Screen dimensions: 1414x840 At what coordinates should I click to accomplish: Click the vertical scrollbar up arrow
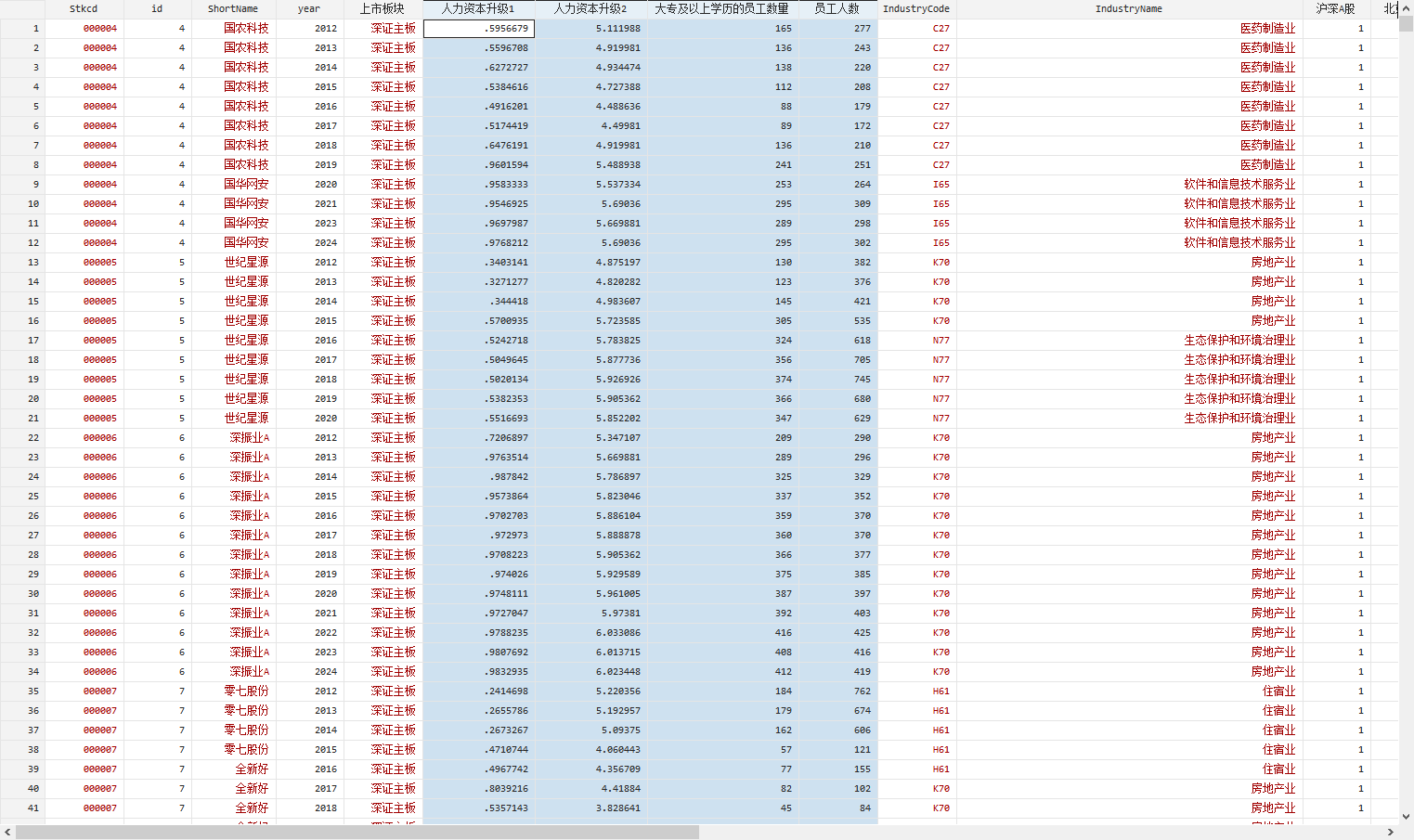pos(1406,7)
